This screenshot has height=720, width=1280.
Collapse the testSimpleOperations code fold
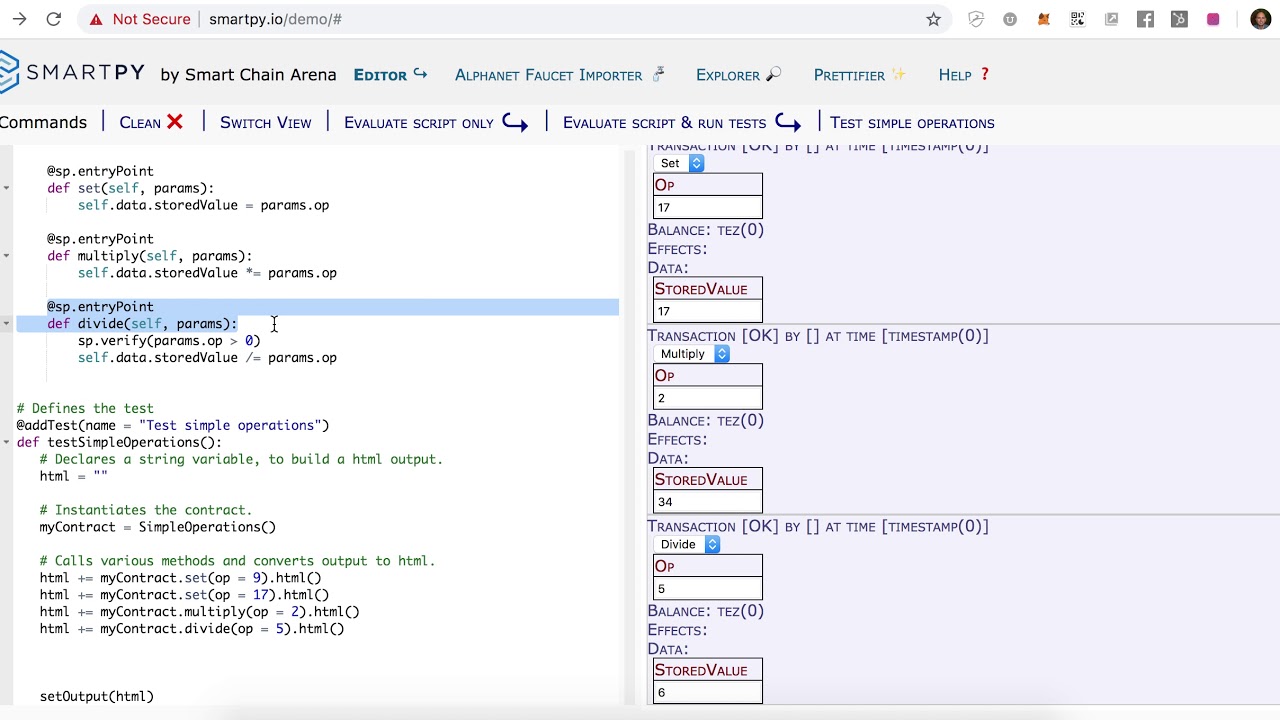6,442
